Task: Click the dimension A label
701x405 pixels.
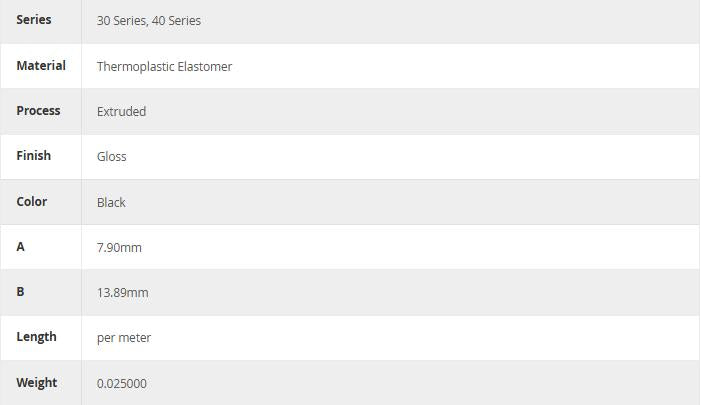Action: click(21, 246)
